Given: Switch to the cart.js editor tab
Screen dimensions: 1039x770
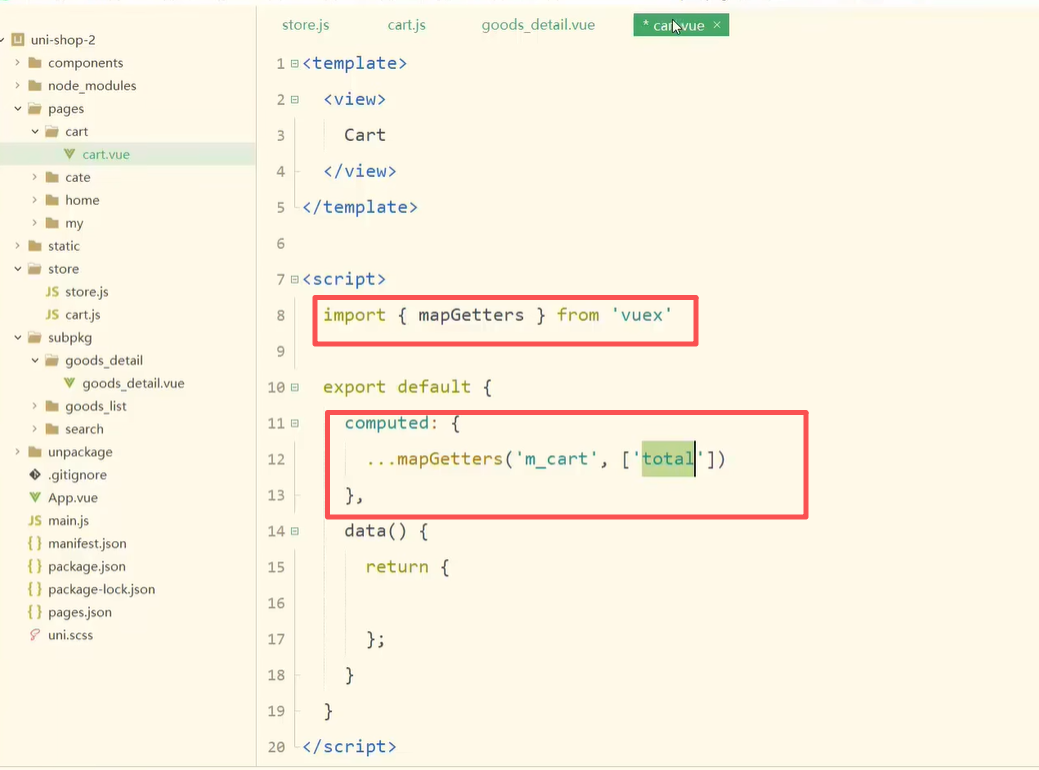Looking at the screenshot, I should [406, 25].
